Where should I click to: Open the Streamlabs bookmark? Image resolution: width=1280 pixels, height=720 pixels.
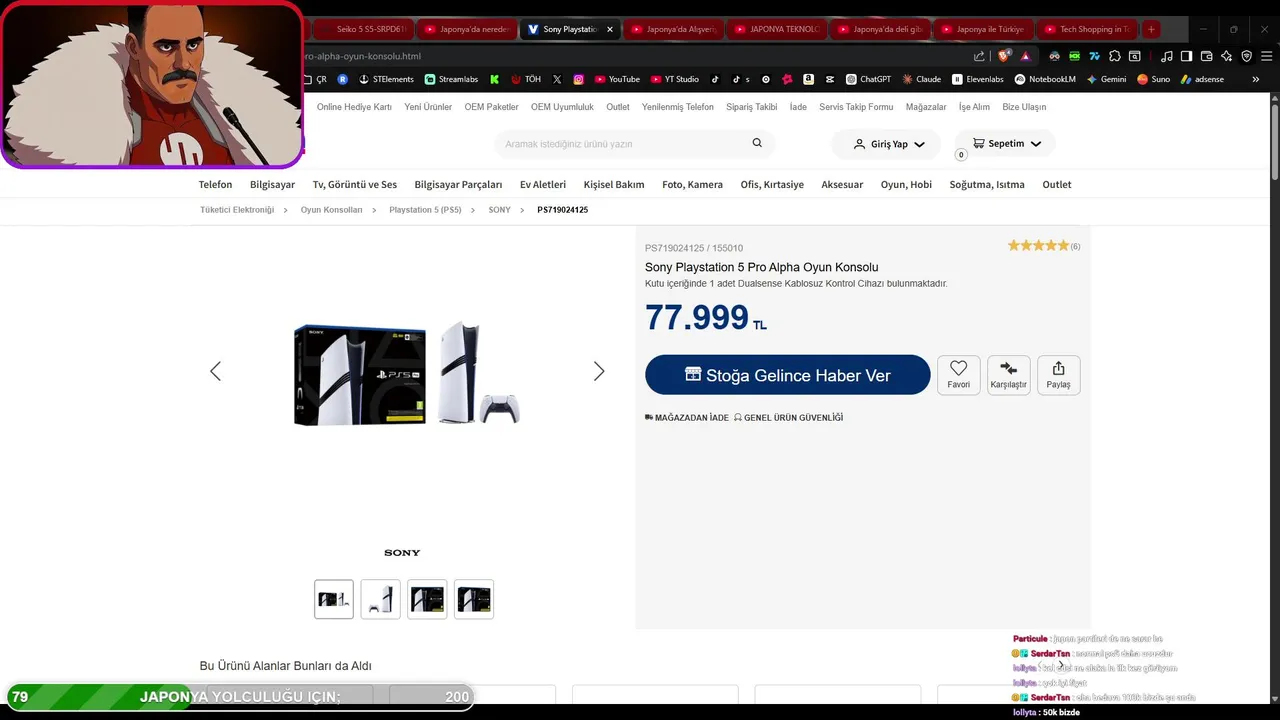pyautogui.click(x=451, y=79)
